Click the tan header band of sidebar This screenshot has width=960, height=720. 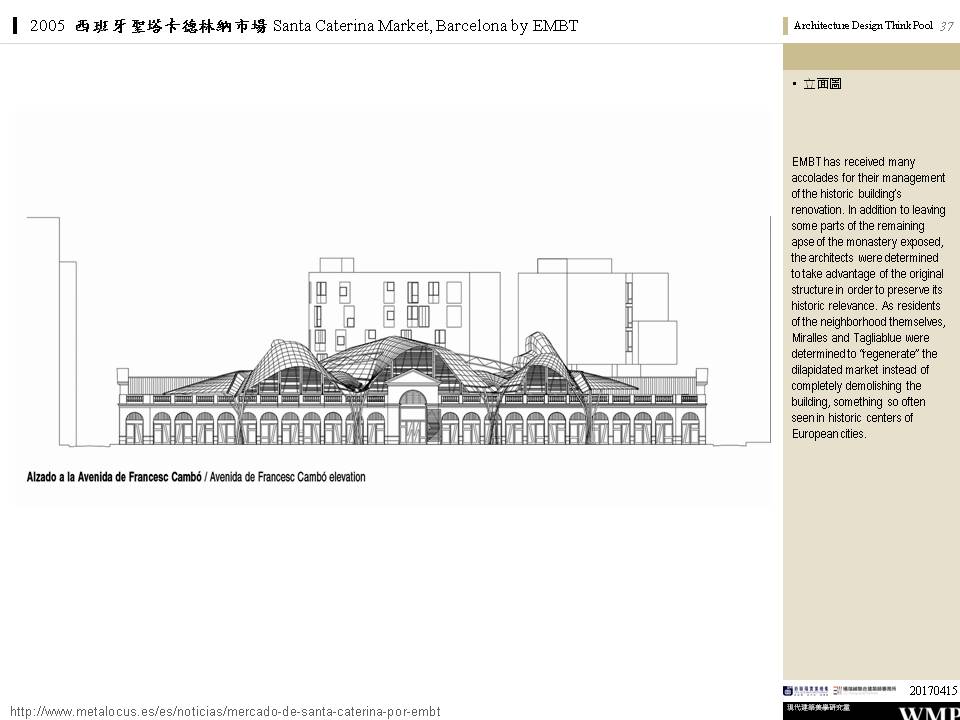click(871, 57)
